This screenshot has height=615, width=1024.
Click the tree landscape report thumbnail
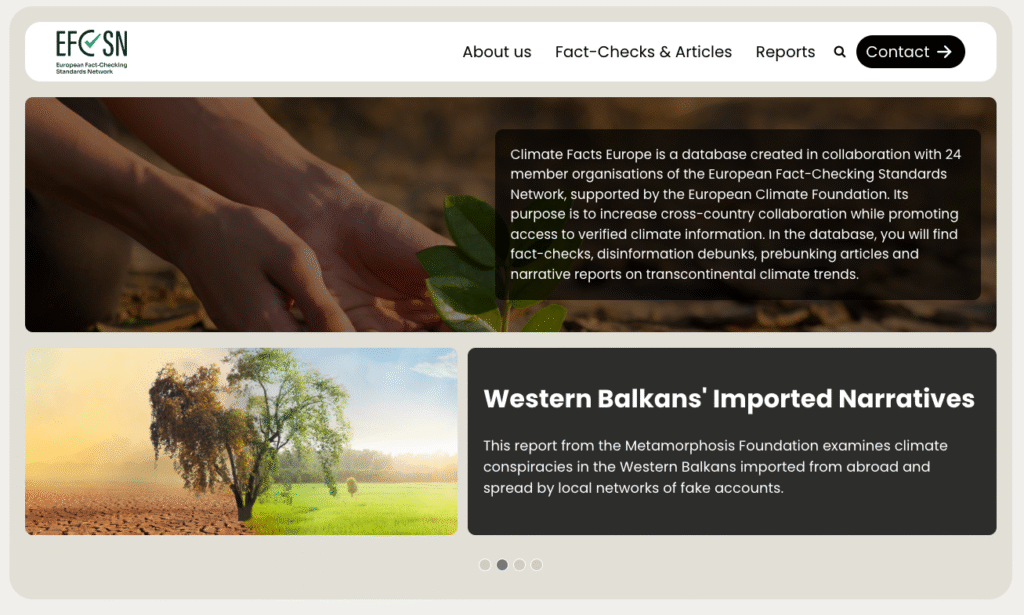(242, 441)
